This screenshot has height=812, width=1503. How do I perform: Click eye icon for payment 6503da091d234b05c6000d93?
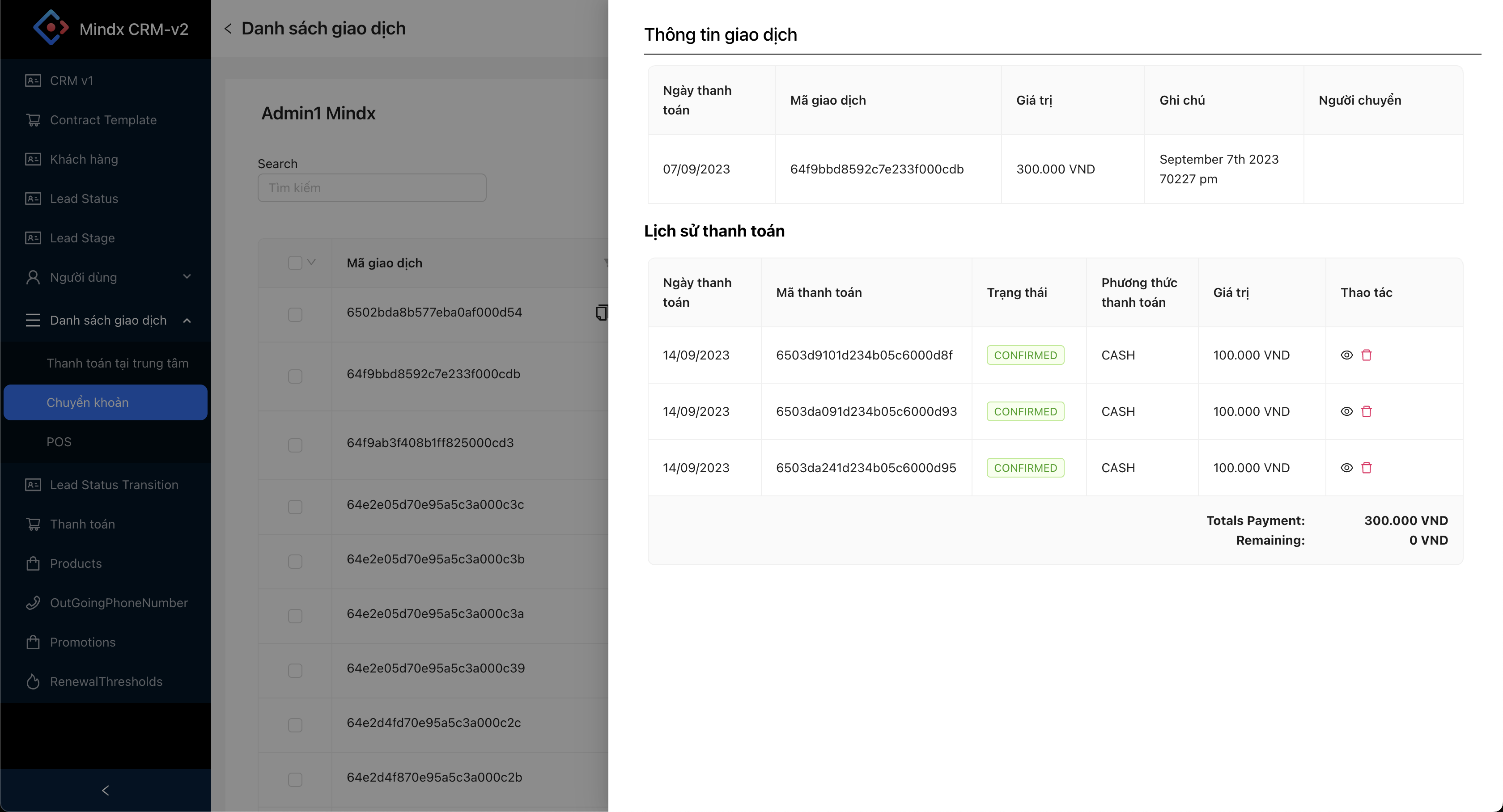tap(1346, 411)
